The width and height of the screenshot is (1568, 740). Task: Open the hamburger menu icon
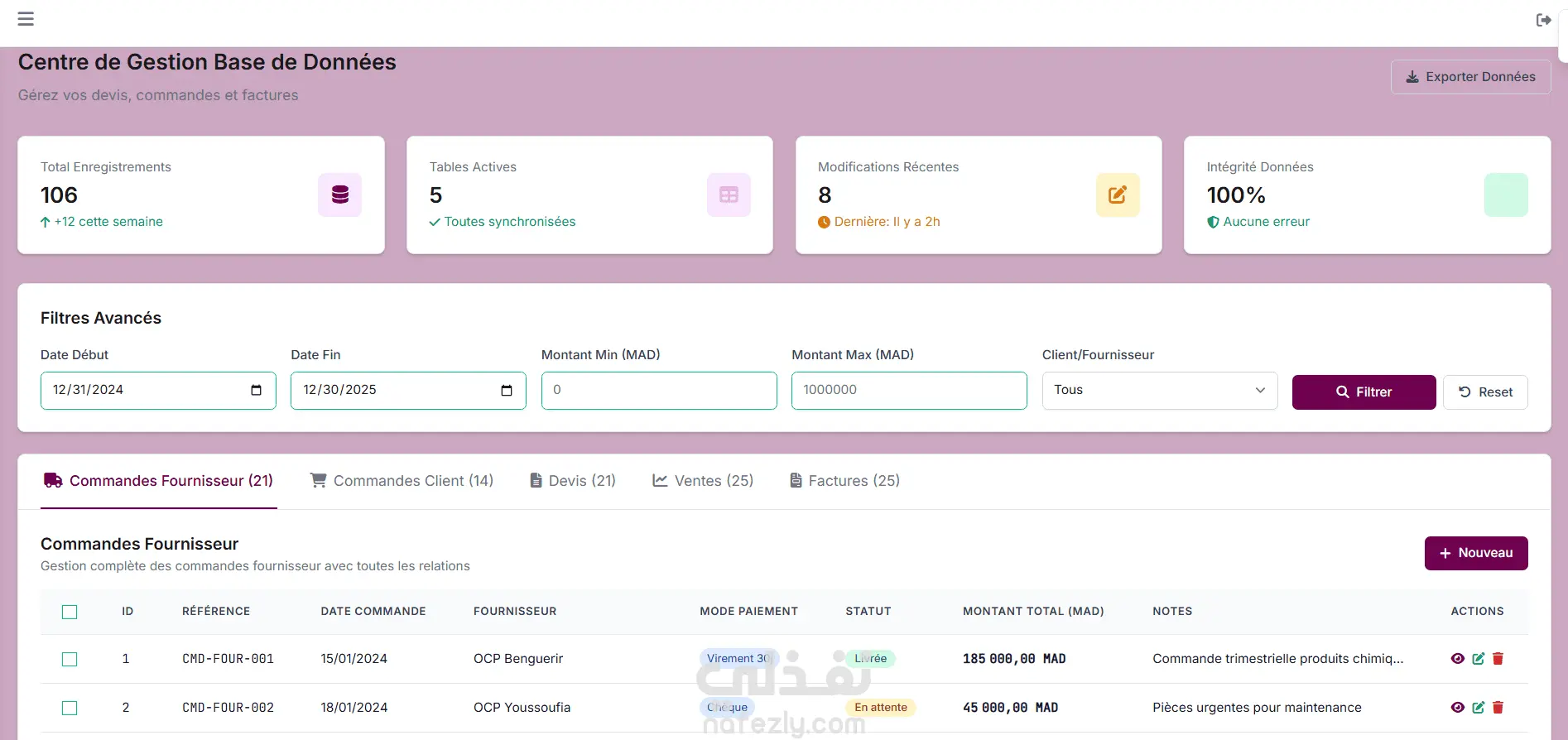[26, 19]
